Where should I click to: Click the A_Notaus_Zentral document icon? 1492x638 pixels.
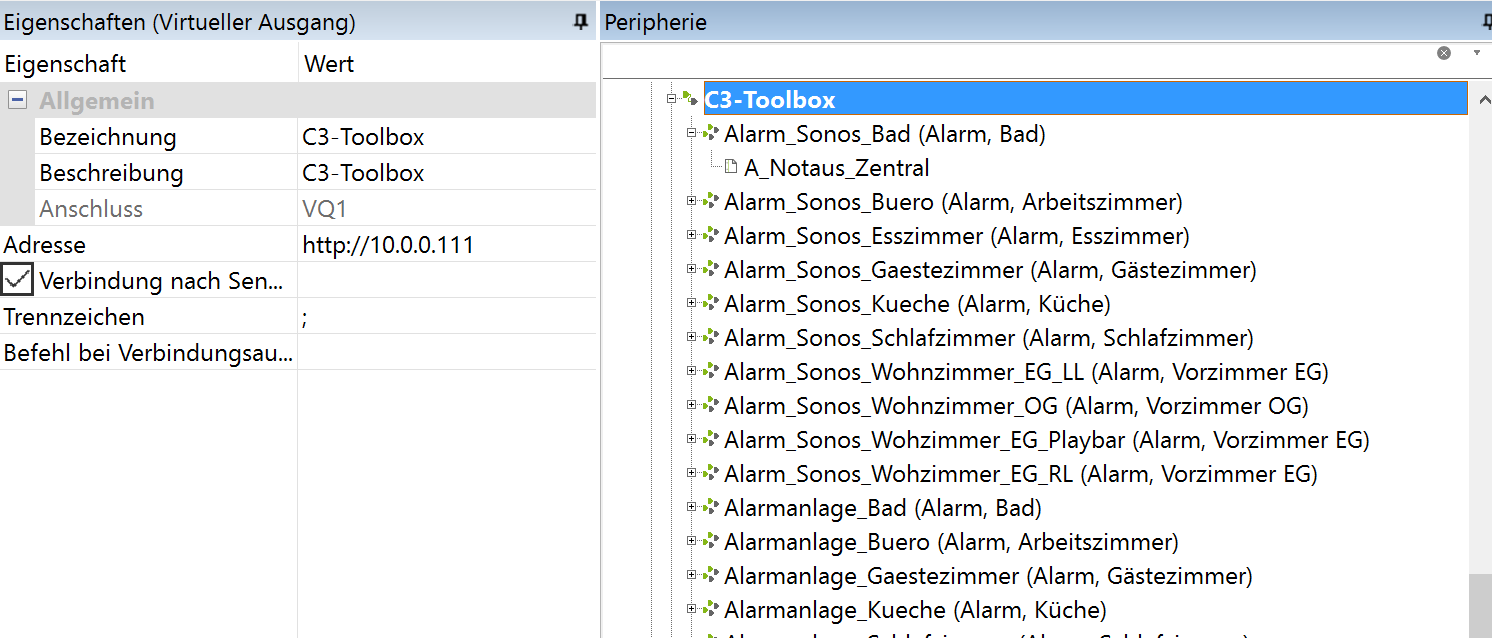pos(731,167)
